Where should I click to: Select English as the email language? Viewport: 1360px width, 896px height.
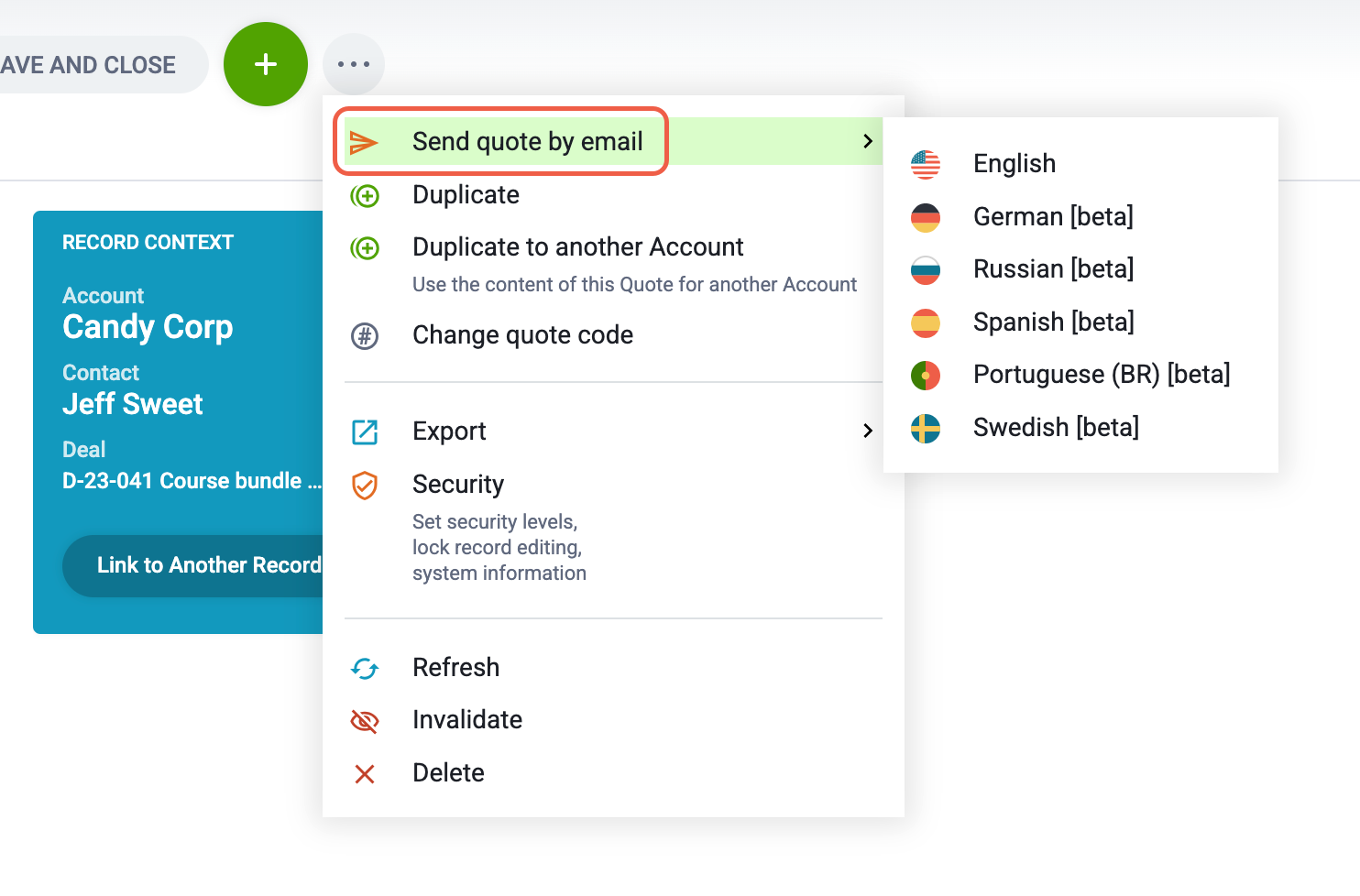click(1014, 164)
